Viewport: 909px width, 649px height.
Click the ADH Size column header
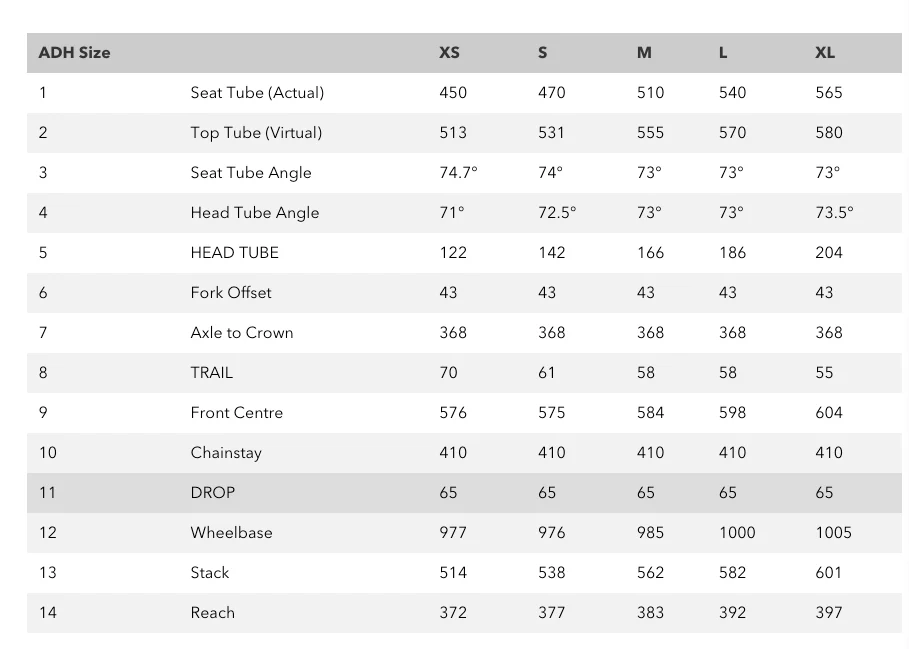pos(74,52)
